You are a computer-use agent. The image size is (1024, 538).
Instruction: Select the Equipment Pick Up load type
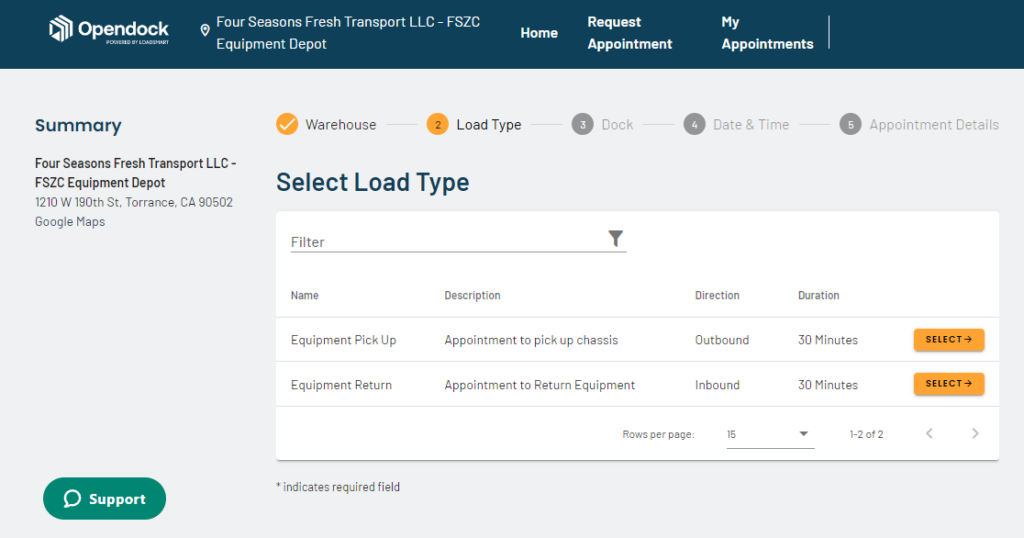948,340
